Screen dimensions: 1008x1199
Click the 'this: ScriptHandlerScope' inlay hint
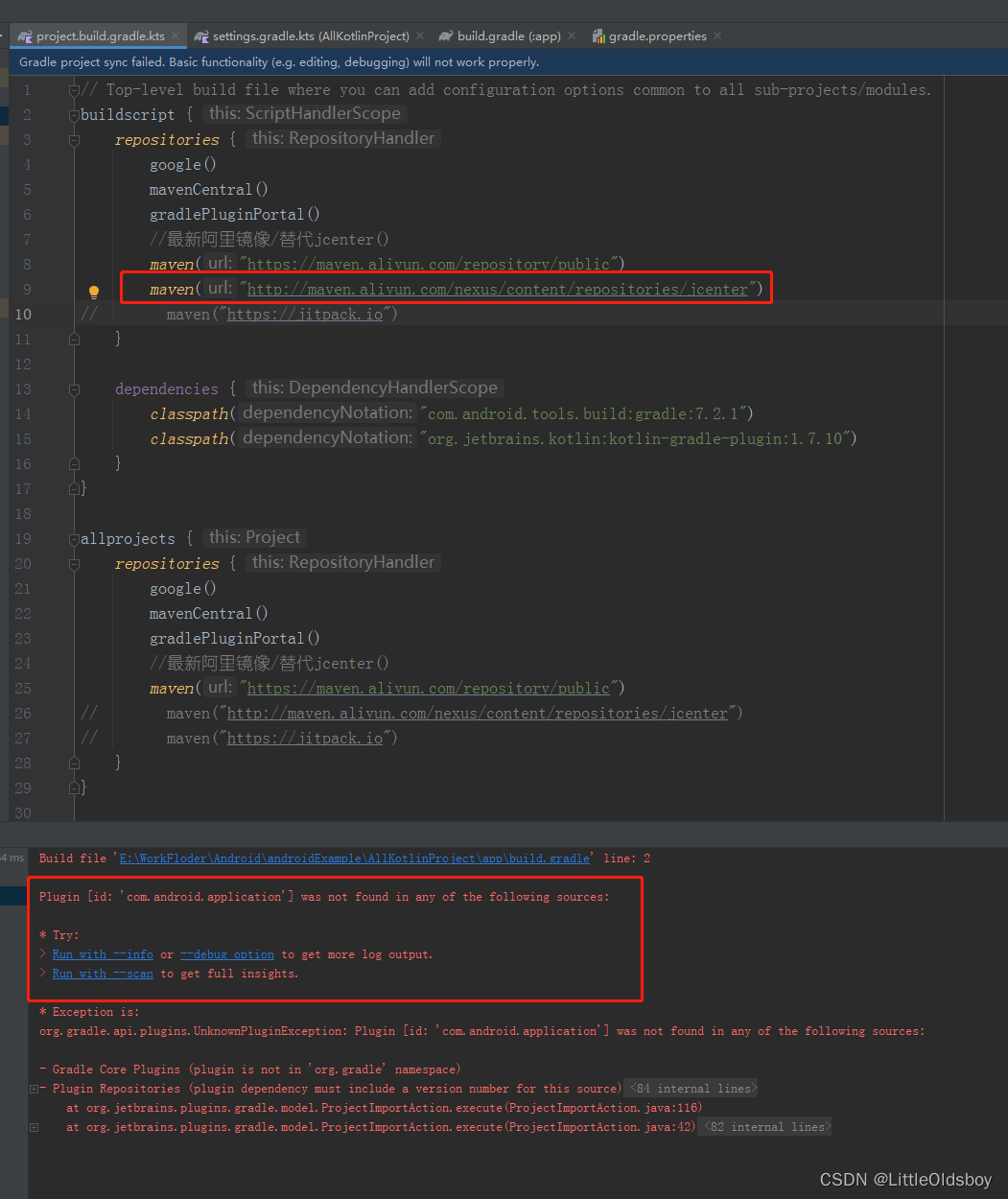pyautogui.click(x=305, y=113)
